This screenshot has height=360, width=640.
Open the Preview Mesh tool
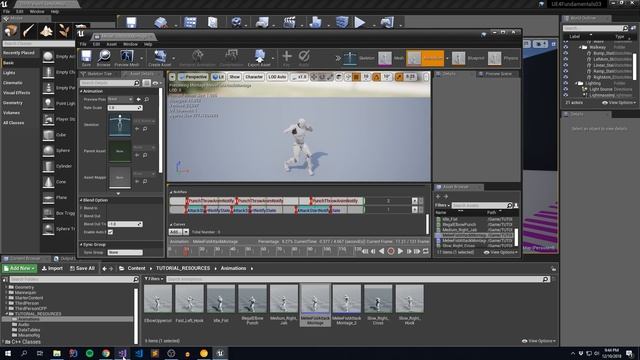click(127, 58)
